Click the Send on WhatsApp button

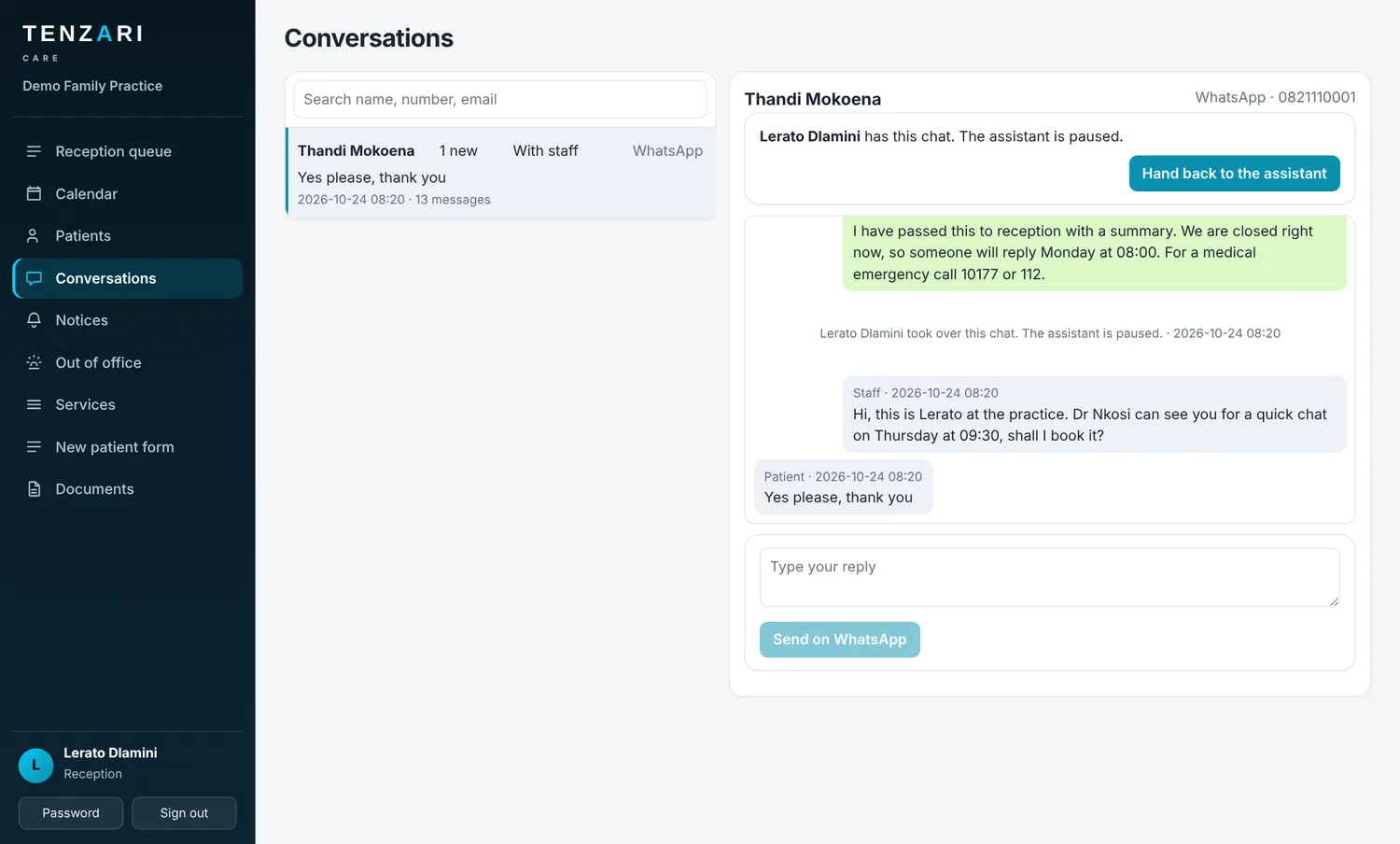[839, 640]
